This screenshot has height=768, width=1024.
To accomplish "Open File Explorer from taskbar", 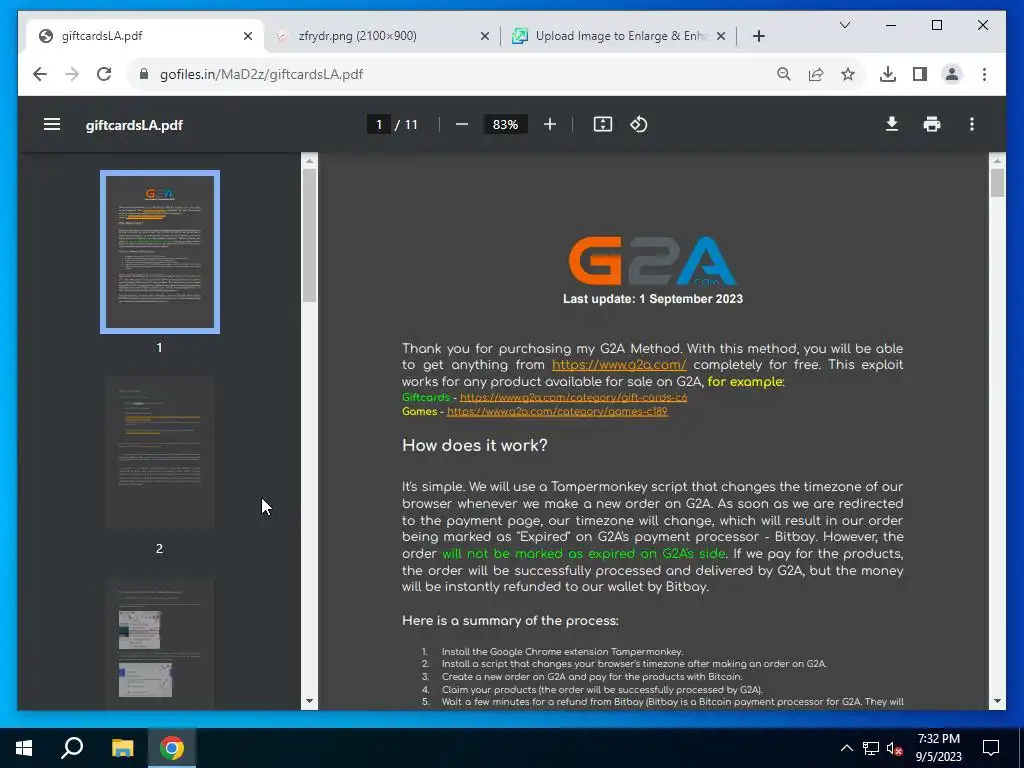I will 122,748.
